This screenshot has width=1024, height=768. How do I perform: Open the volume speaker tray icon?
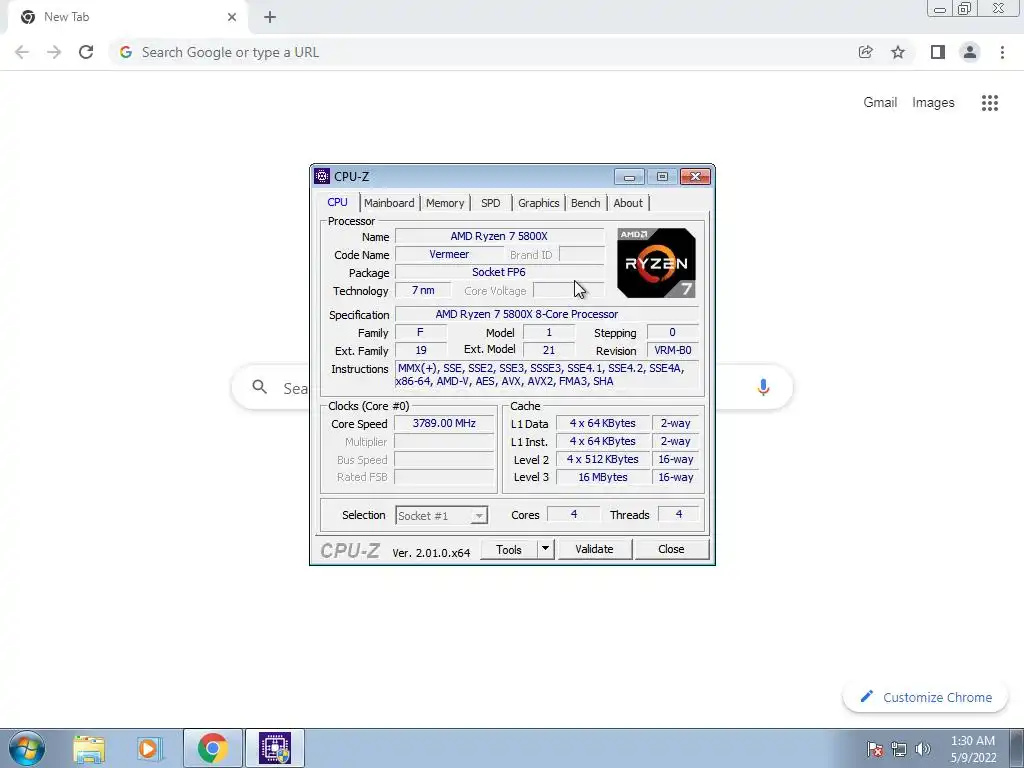923,749
